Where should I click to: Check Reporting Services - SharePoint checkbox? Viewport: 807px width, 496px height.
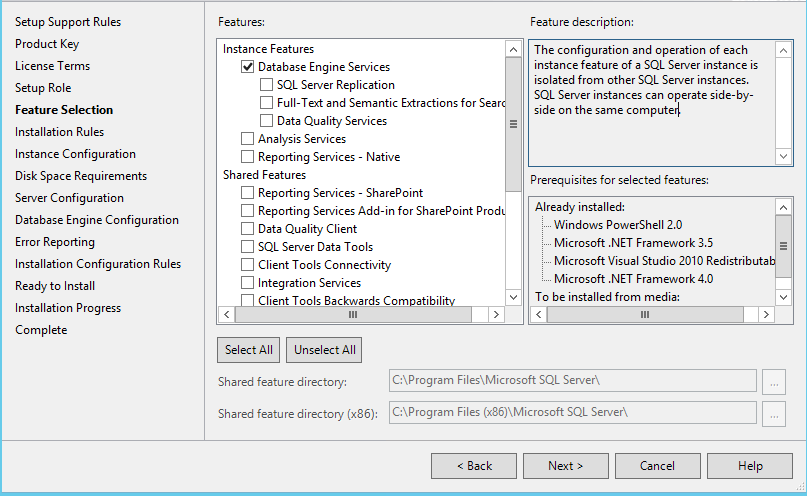coord(248,193)
